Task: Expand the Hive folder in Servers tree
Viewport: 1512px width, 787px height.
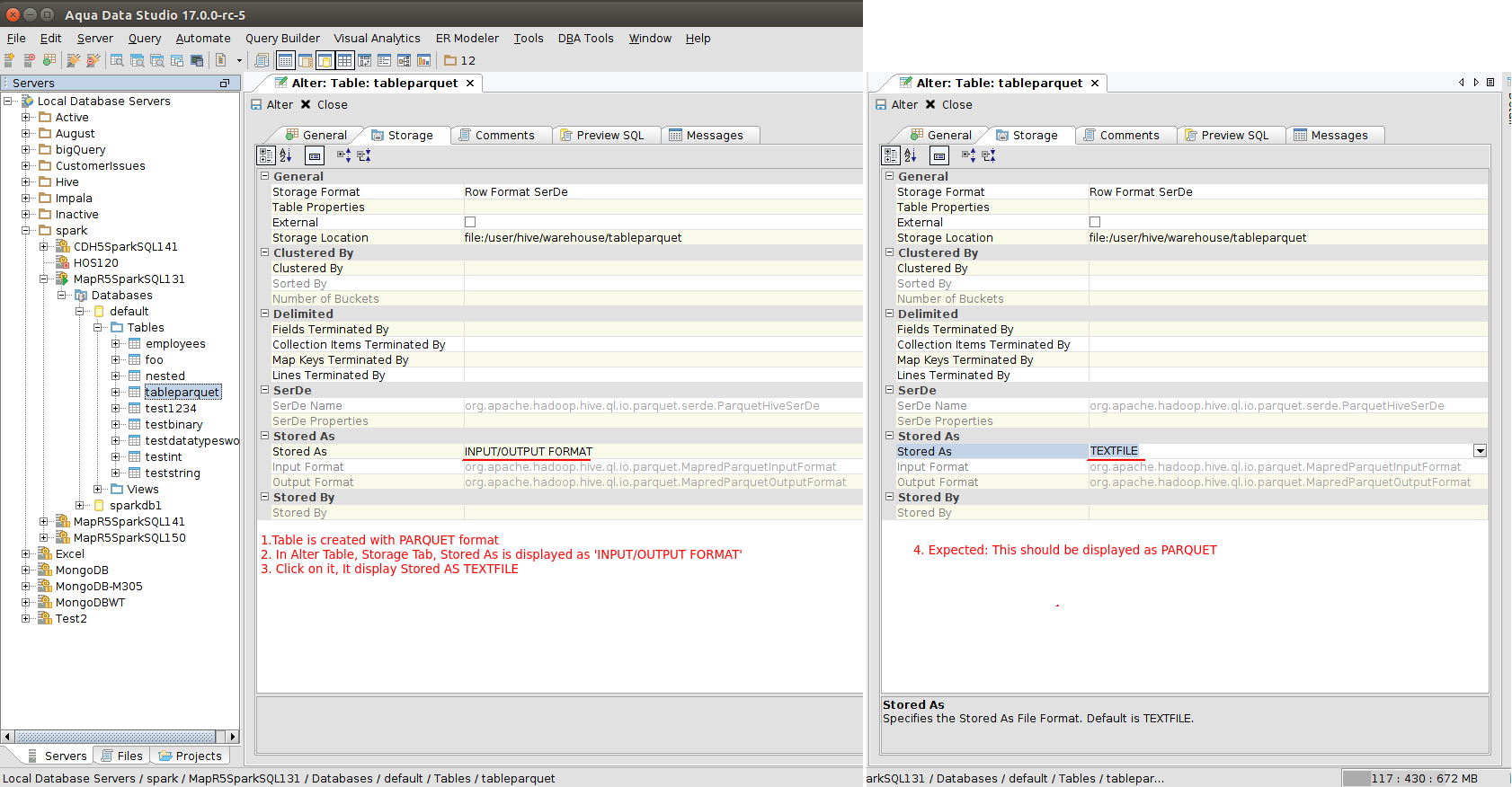Action: (x=26, y=181)
